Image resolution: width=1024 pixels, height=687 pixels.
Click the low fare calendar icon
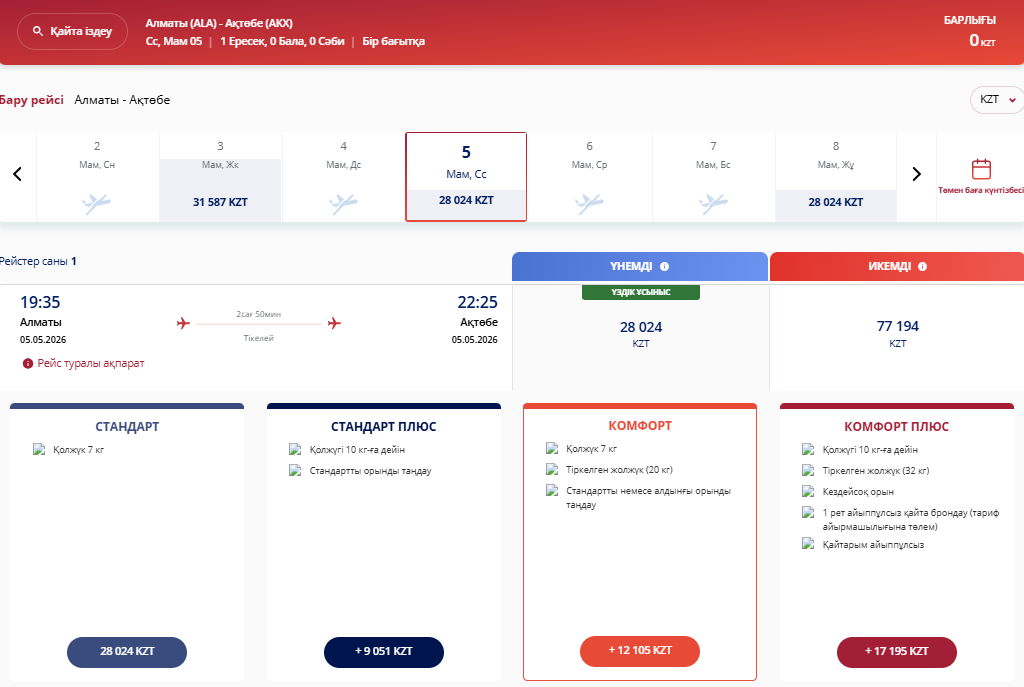tap(981, 168)
